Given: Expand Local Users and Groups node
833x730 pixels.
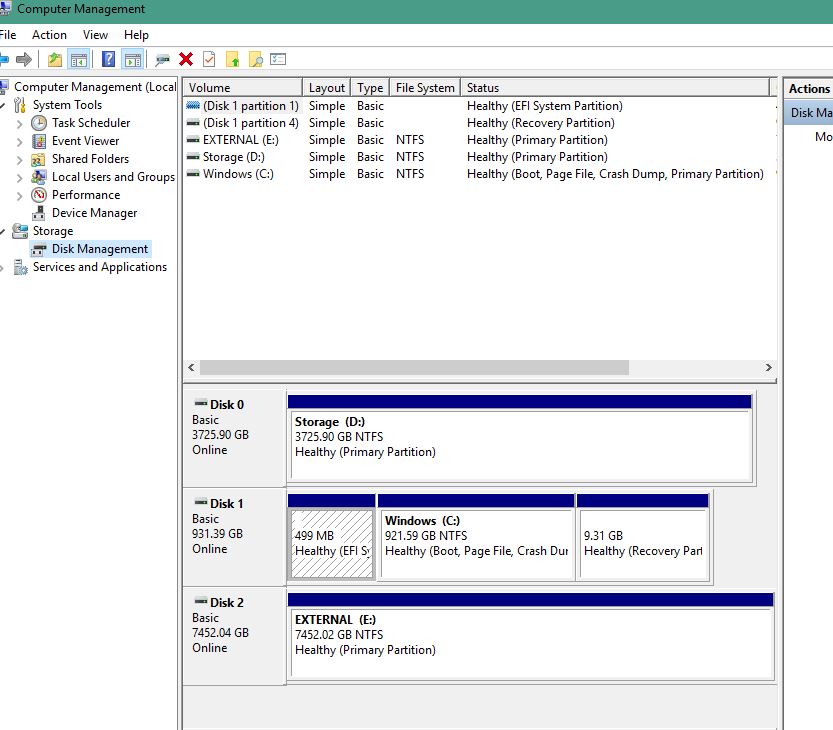Looking at the screenshot, I should [20, 178].
